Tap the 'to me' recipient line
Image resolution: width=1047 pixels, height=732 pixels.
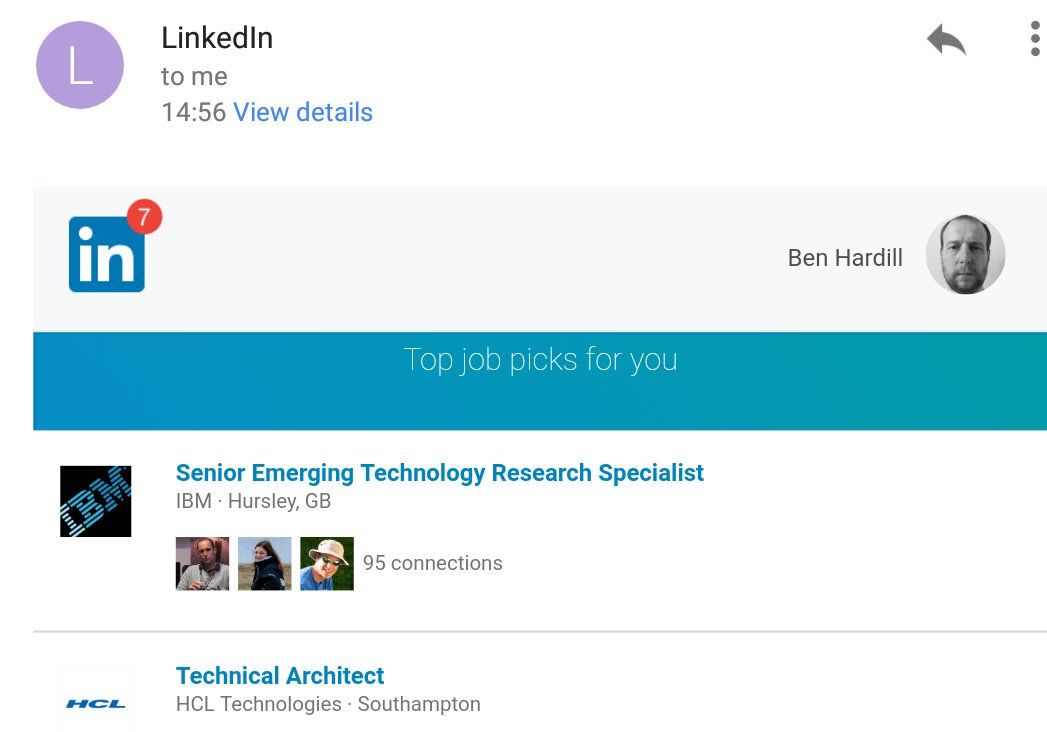[x=194, y=76]
